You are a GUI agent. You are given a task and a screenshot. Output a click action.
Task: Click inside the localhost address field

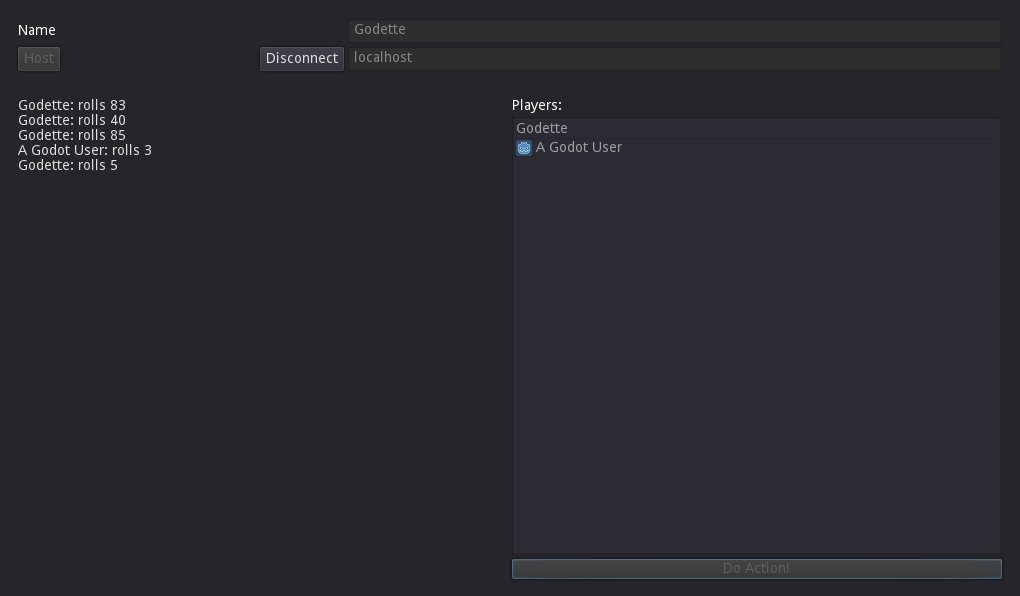(x=674, y=57)
